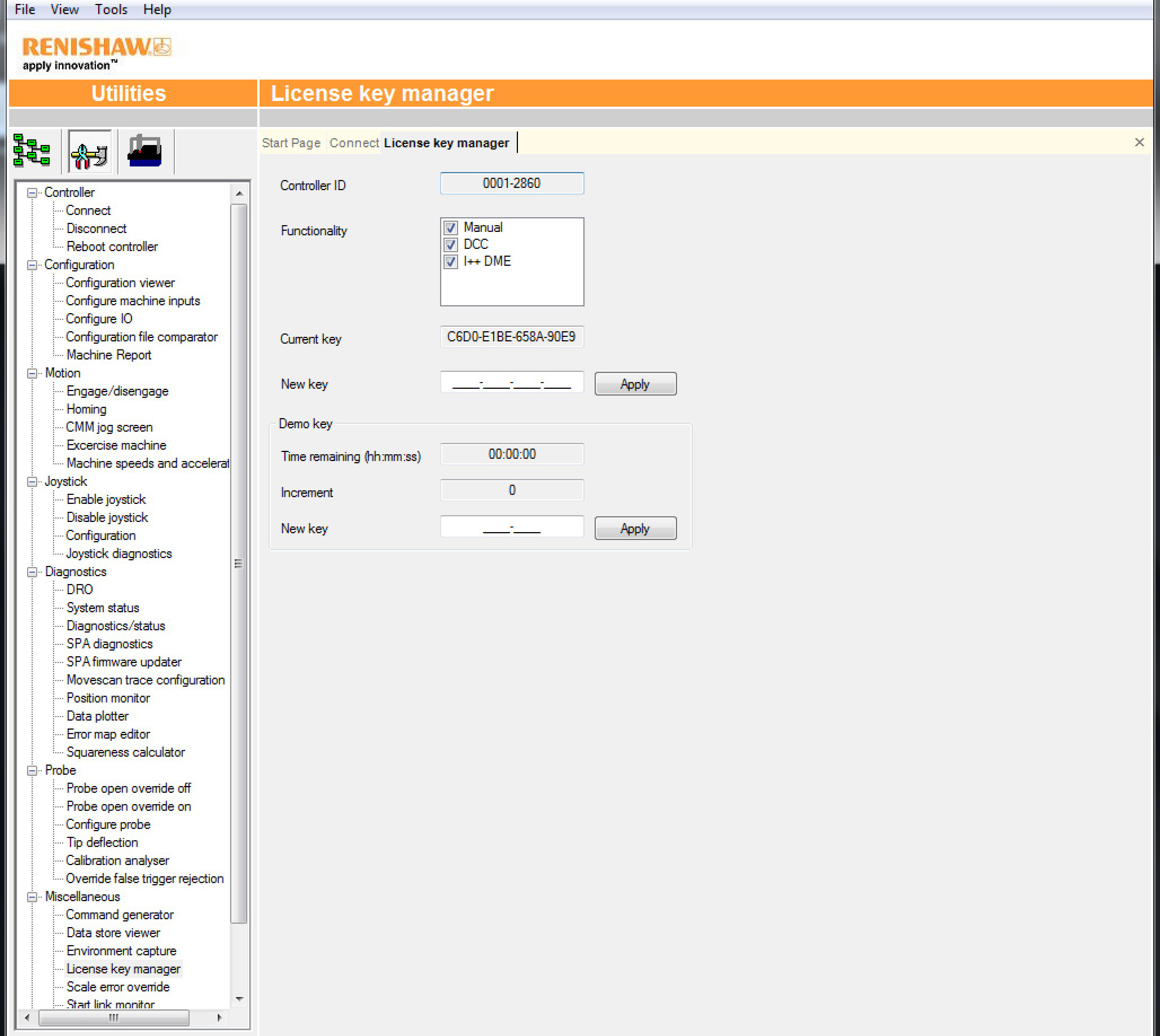Open the DRO item
Image resolution: width=1160 pixels, height=1036 pixels.
(x=80, y=590)
